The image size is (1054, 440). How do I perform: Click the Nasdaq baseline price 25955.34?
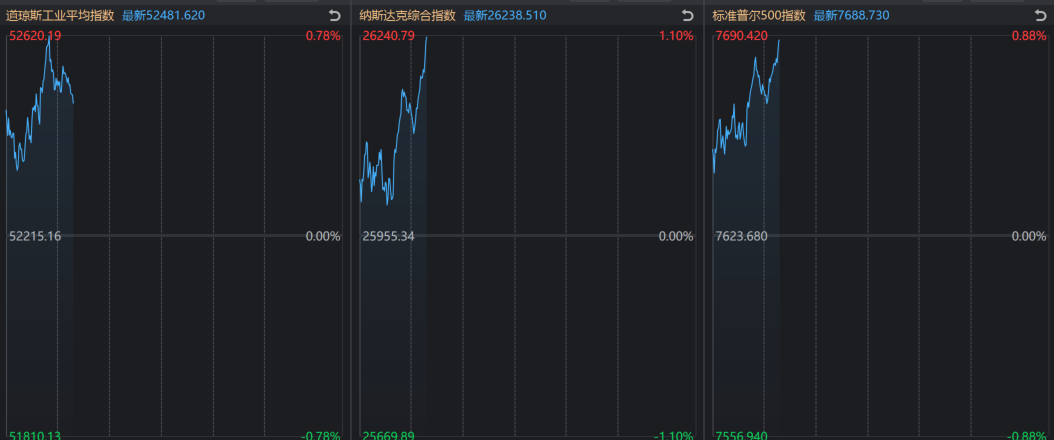389,236
